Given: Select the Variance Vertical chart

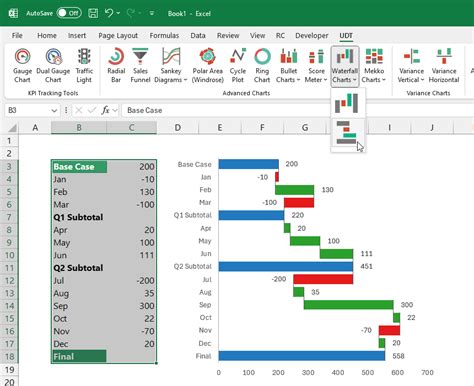Looking at the screenshot, I should (x=411, y=66).
